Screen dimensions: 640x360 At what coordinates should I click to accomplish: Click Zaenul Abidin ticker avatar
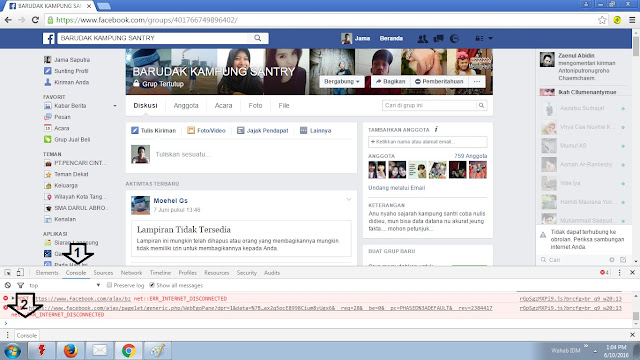pyautogui.click(x=547, y=60)
